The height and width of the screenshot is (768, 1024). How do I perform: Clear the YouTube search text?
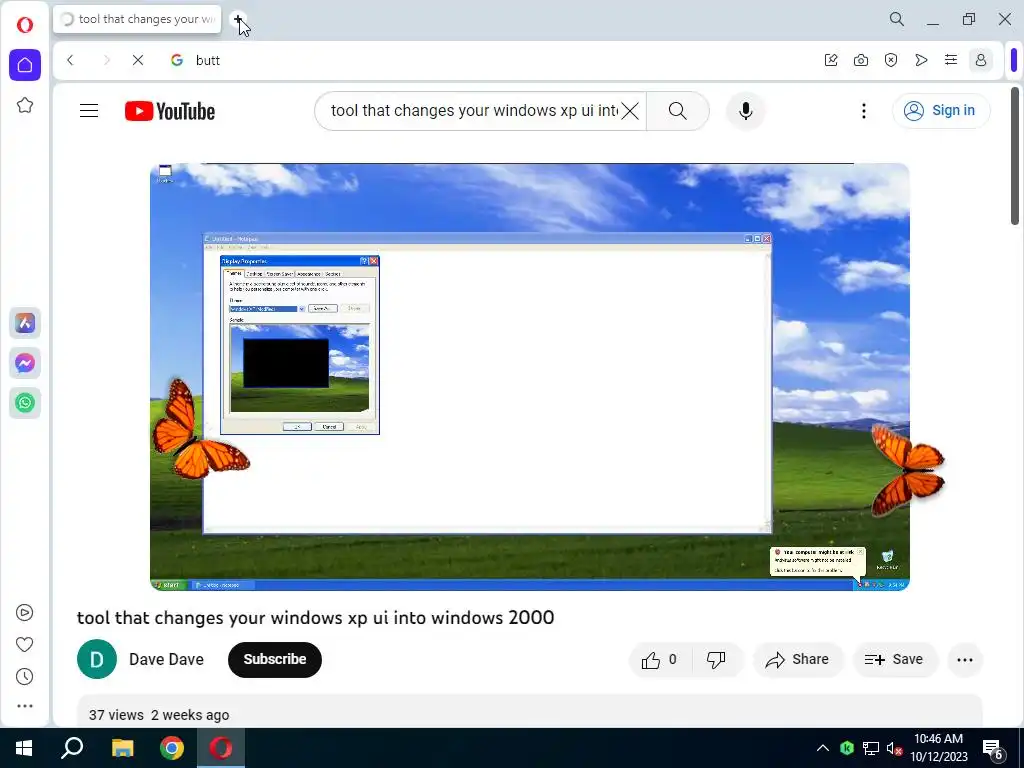630,111
